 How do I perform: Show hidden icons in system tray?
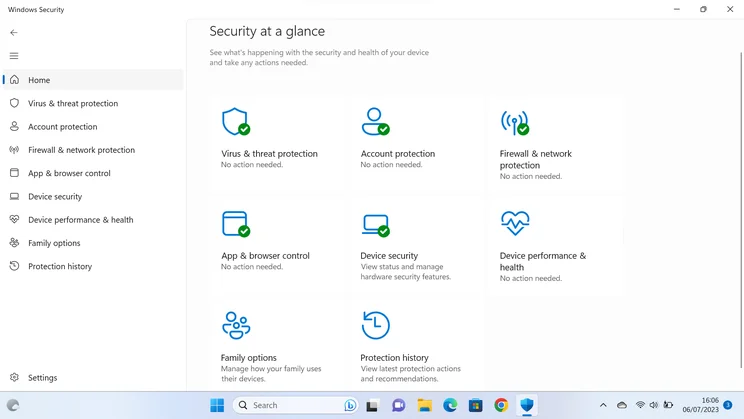(603, 405)
